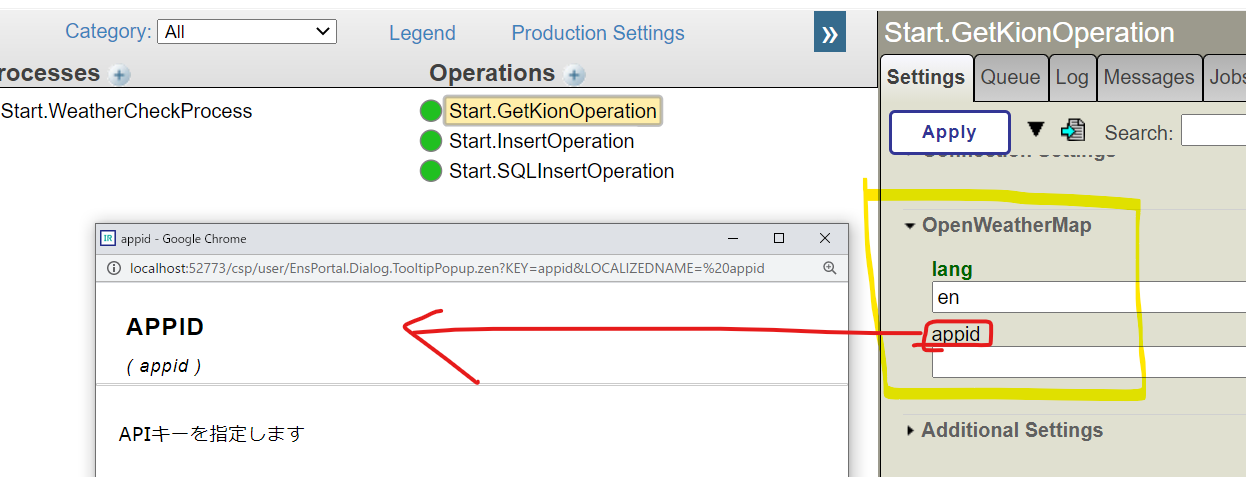
Task: Open the Production Settings link
Action: coord(597,33)
